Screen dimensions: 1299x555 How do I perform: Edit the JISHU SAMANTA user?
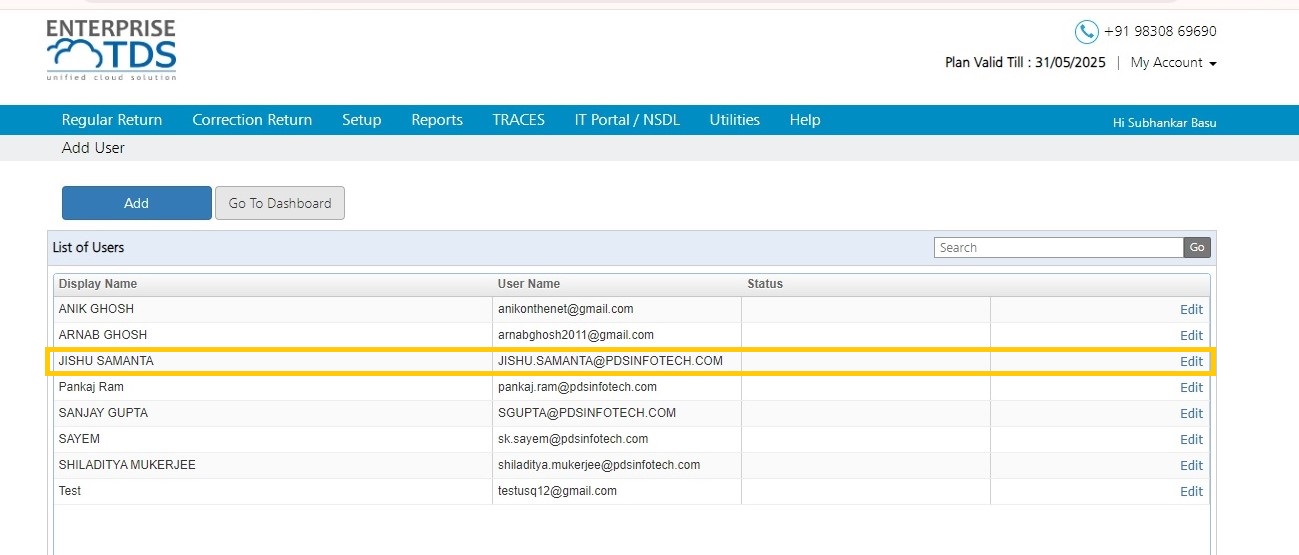[x=1191, y=362]
